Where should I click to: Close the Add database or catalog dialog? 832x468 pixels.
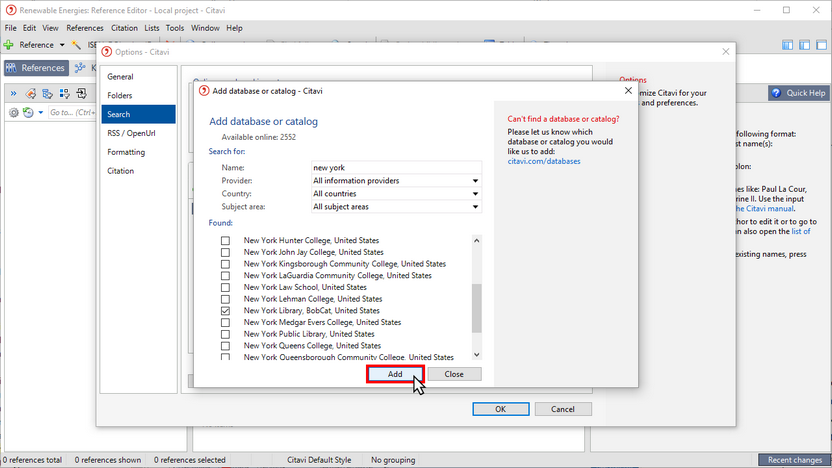[x=628, y=91]
